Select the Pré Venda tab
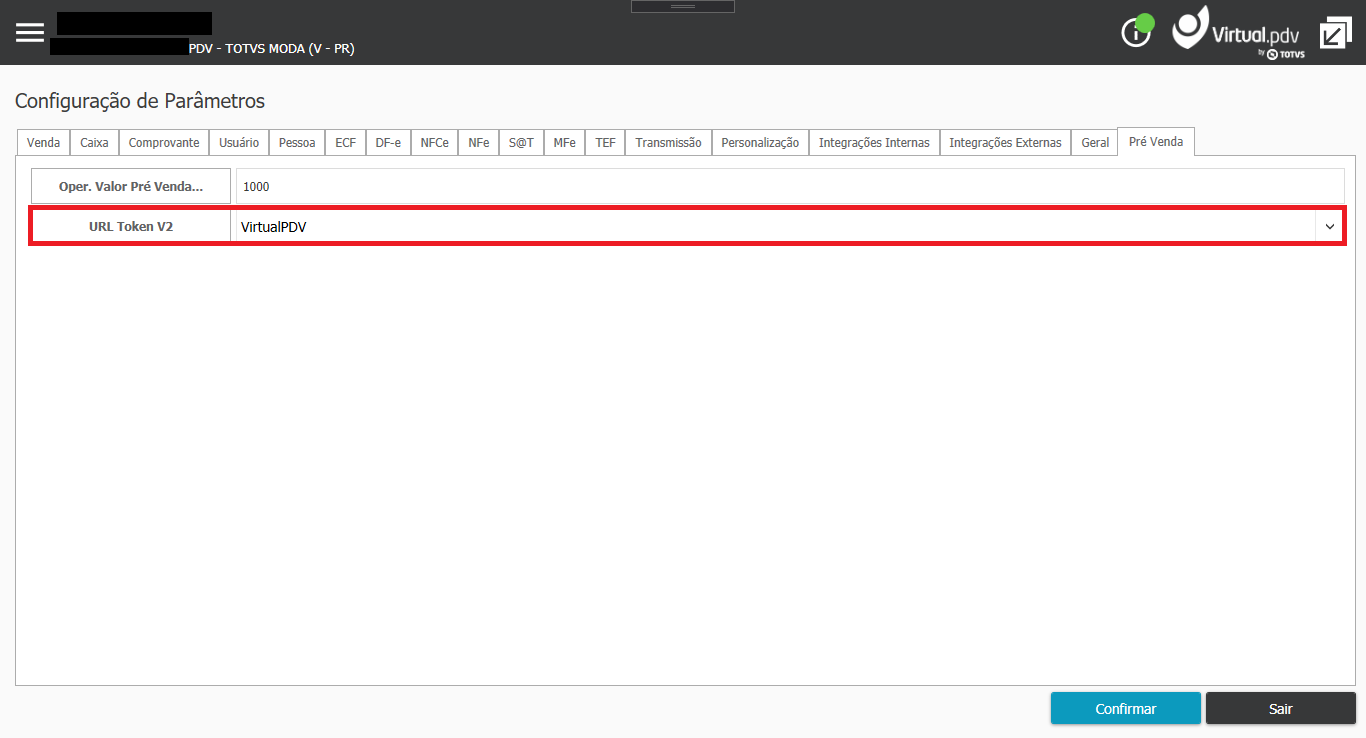 pos(1156,142)
